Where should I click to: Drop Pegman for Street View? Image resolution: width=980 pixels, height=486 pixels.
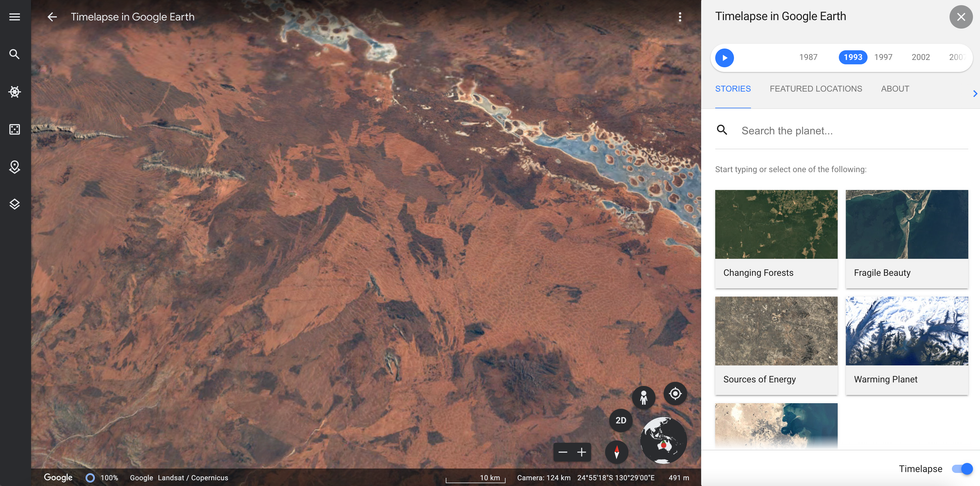click(643, 398)
